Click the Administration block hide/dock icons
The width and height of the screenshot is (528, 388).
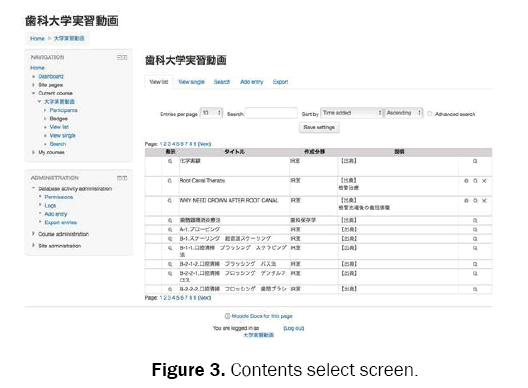(122, 178)
